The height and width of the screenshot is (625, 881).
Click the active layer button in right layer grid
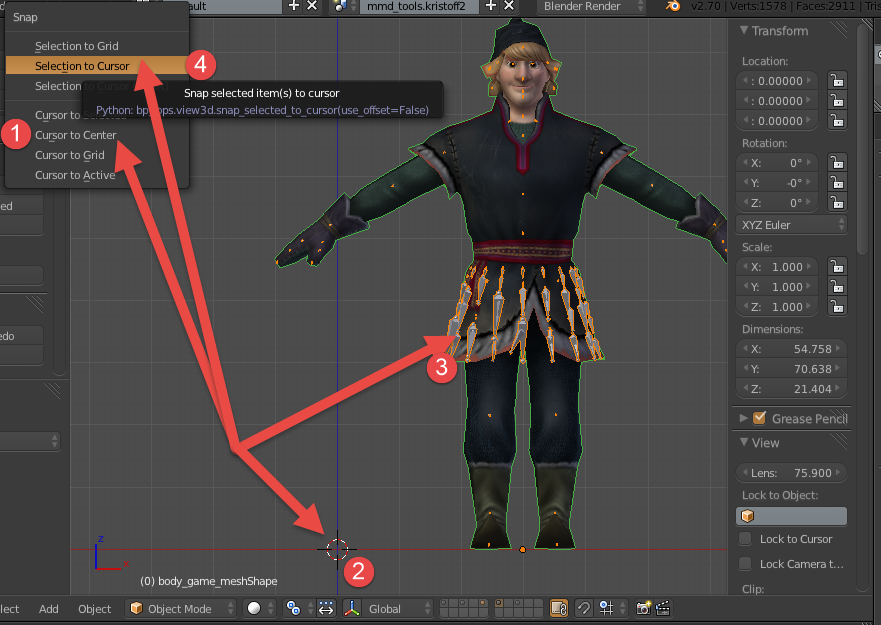pyautogui.click(x=499, y=604)
